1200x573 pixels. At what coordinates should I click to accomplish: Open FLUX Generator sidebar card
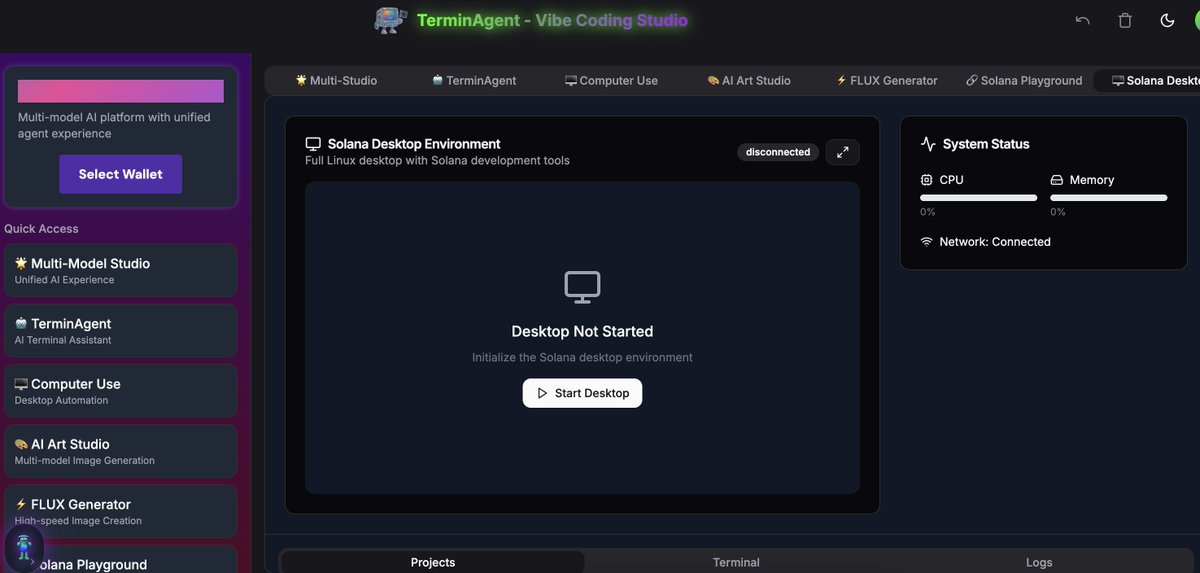[x=121, y=511]
